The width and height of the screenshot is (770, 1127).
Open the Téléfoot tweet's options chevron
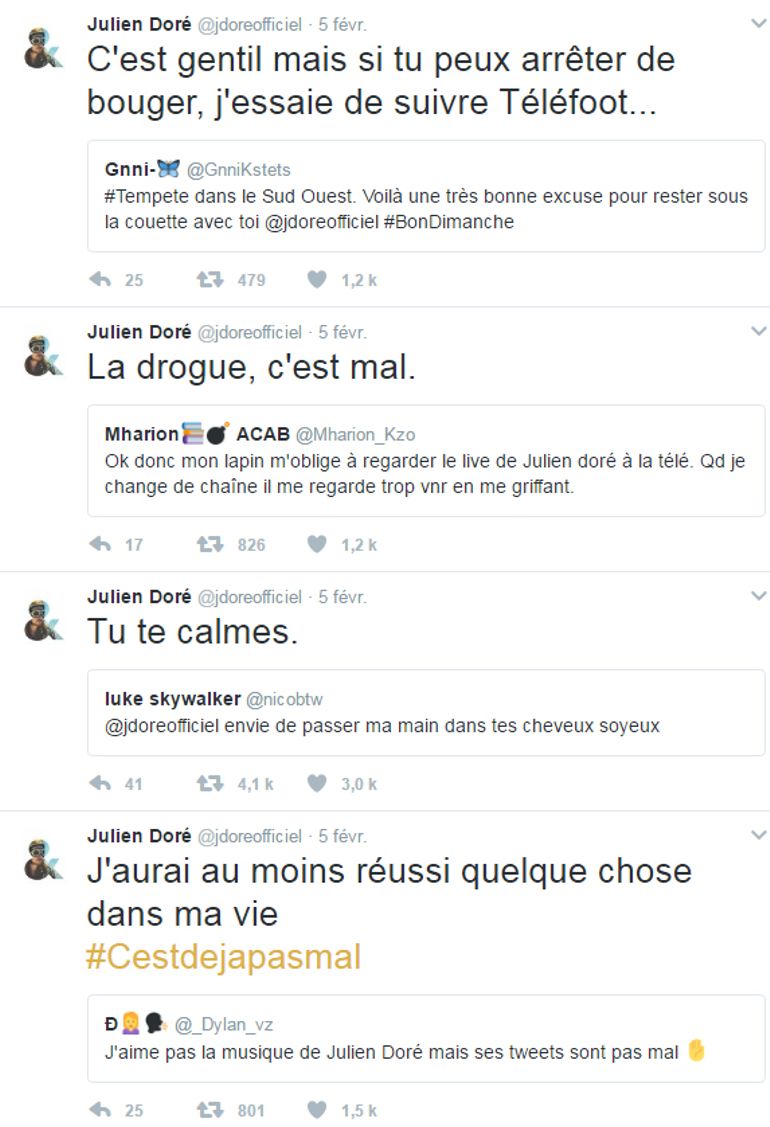point(758,23)
